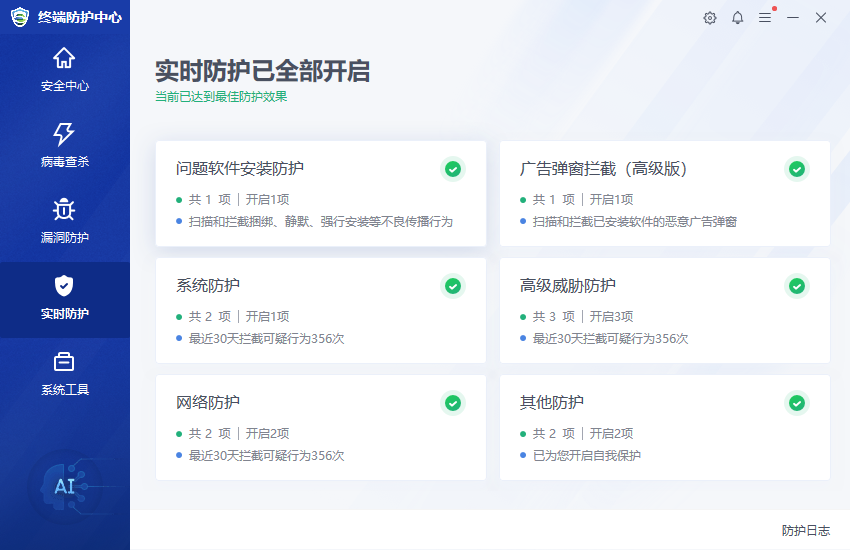
Task: Toggle the 问题软件安装防护 green check status
Action: 453,169
